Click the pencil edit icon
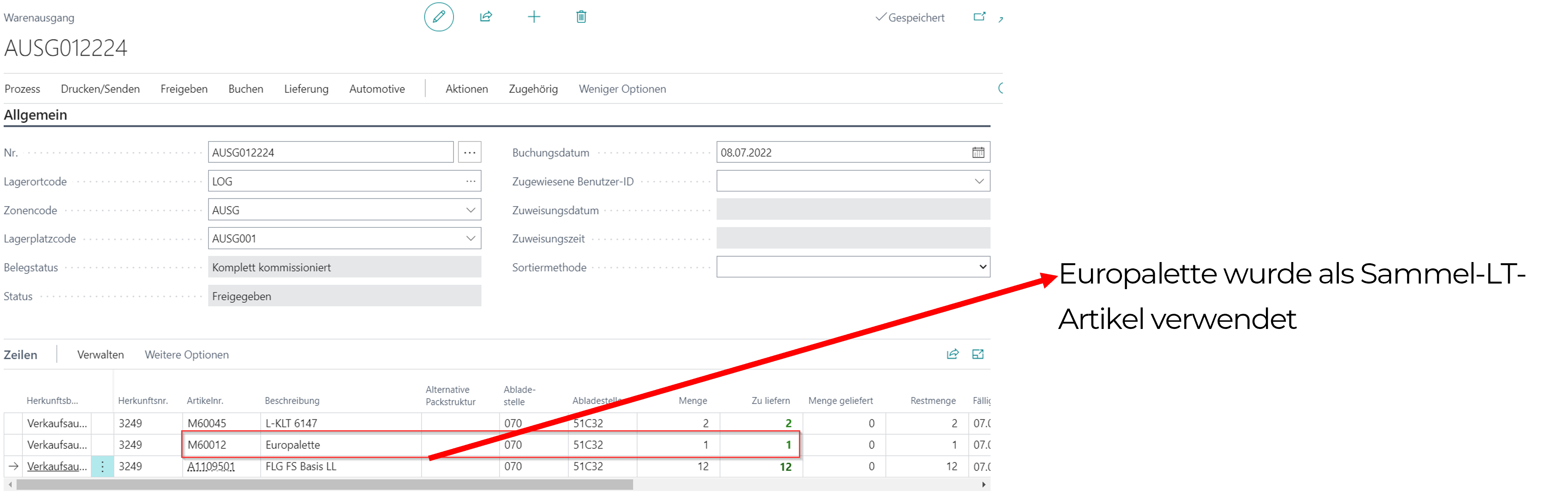This screenshot has height=499, width=1568. tap(438, 17)
